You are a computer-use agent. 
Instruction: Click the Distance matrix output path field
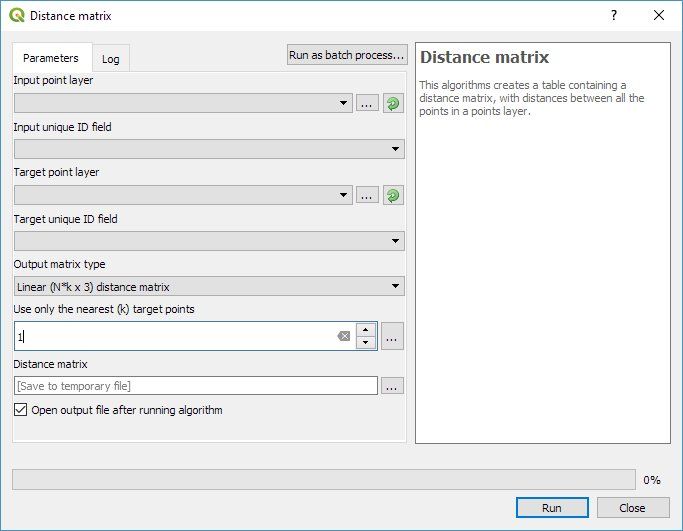tap(195, 386)
